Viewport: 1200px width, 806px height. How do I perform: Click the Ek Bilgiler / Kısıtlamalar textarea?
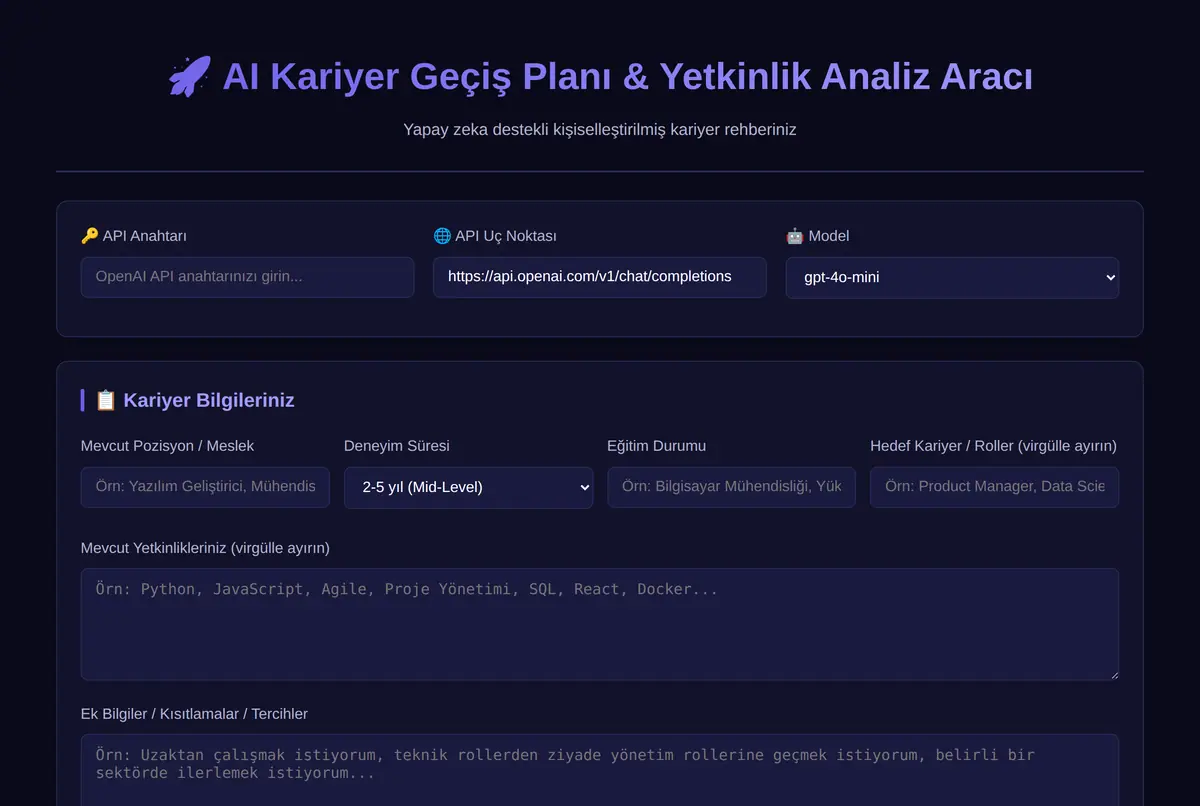600,770
